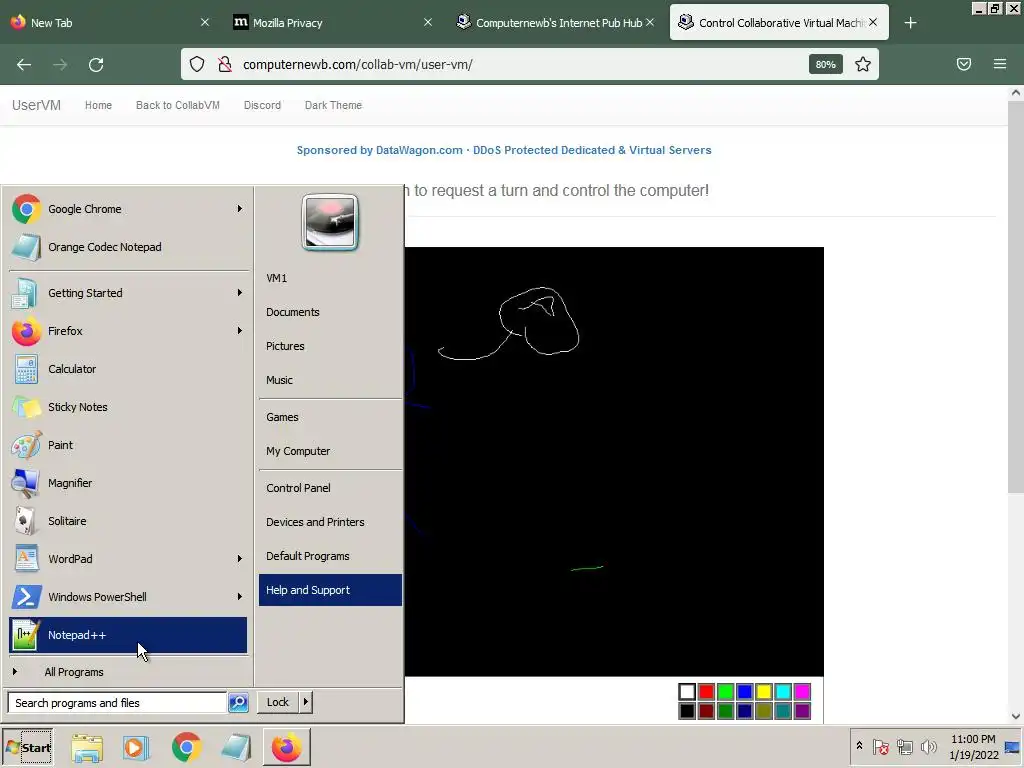
Task: Open the notepad icon on taskbar
Action: (236, 747)
